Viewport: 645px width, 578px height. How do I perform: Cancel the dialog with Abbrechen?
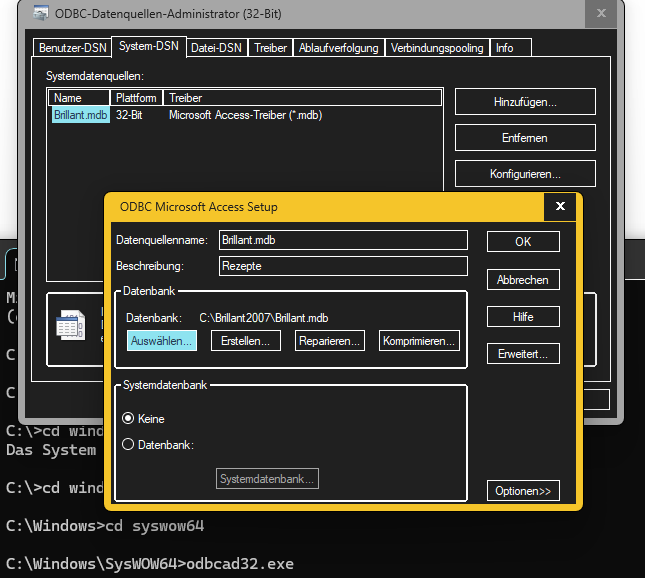523,280
